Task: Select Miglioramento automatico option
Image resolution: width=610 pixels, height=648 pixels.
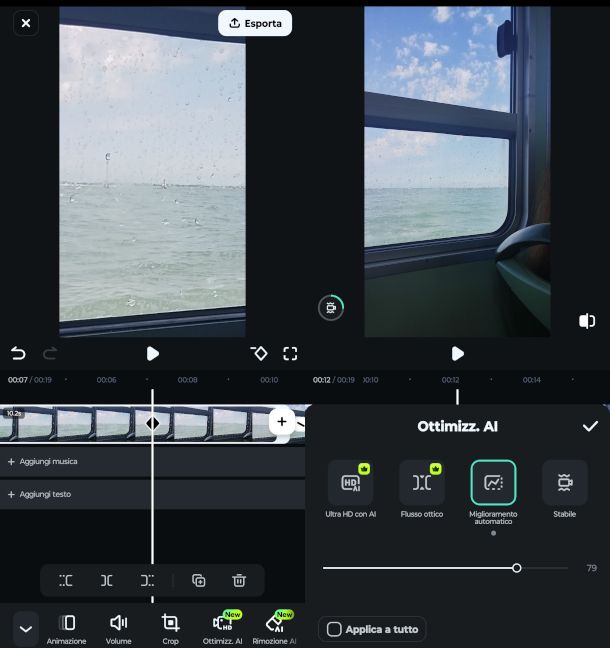Action: 493,493
